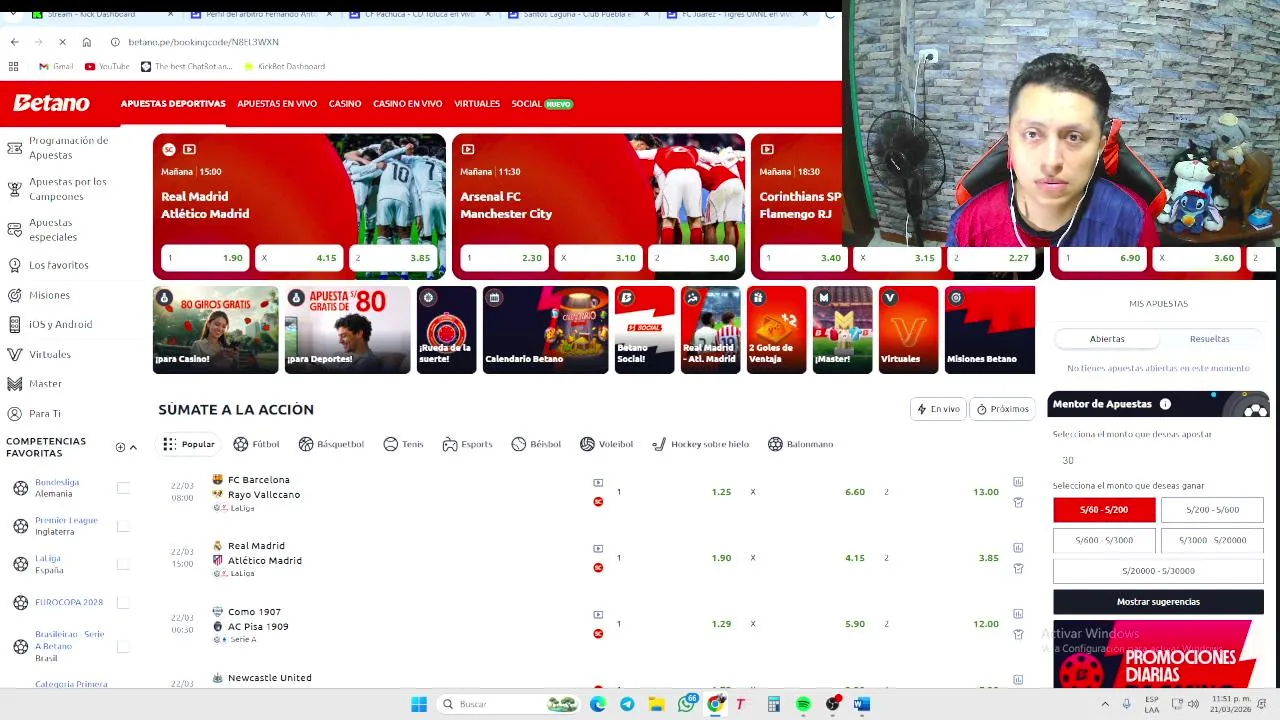1280x720 pixels.
Task: Select S/60 - S/200 winnings range
Action: pyautogui.click(x=1104, y=510)
